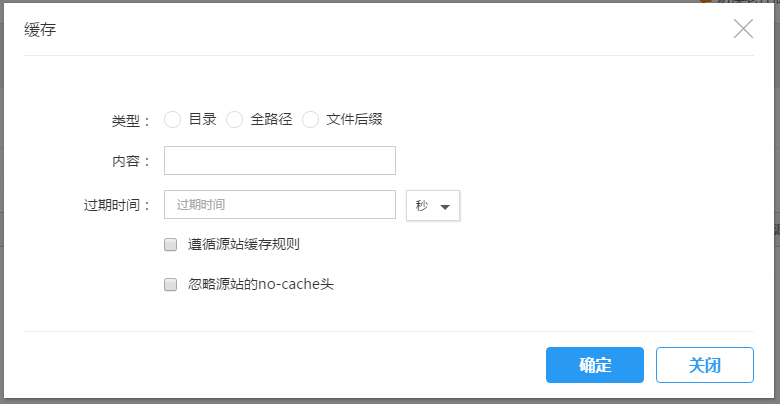
Task: Focus the 内容 text input field
Action: (x=280, y=161)
